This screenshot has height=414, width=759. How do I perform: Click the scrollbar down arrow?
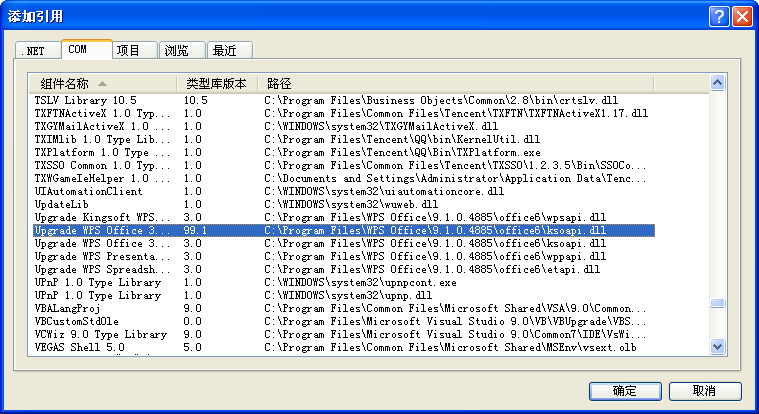click(717, 347)
